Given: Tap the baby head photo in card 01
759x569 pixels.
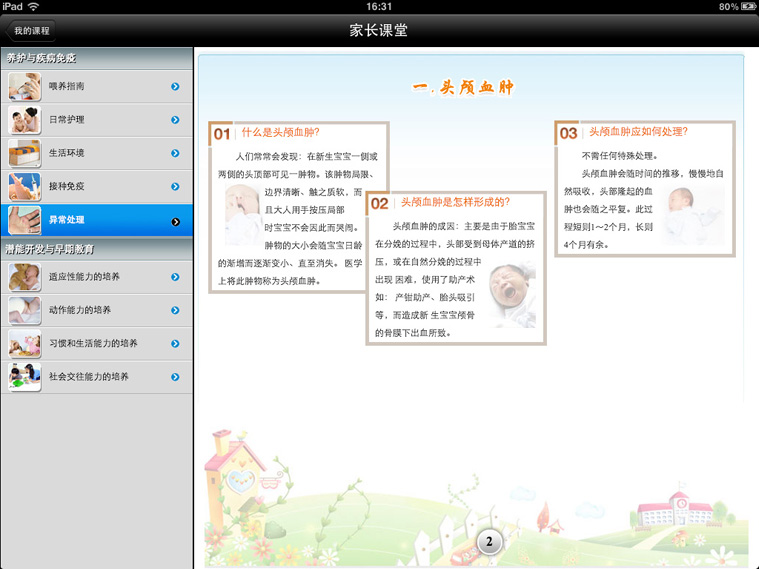Looking at the screenshot, I should click(243, 214).
